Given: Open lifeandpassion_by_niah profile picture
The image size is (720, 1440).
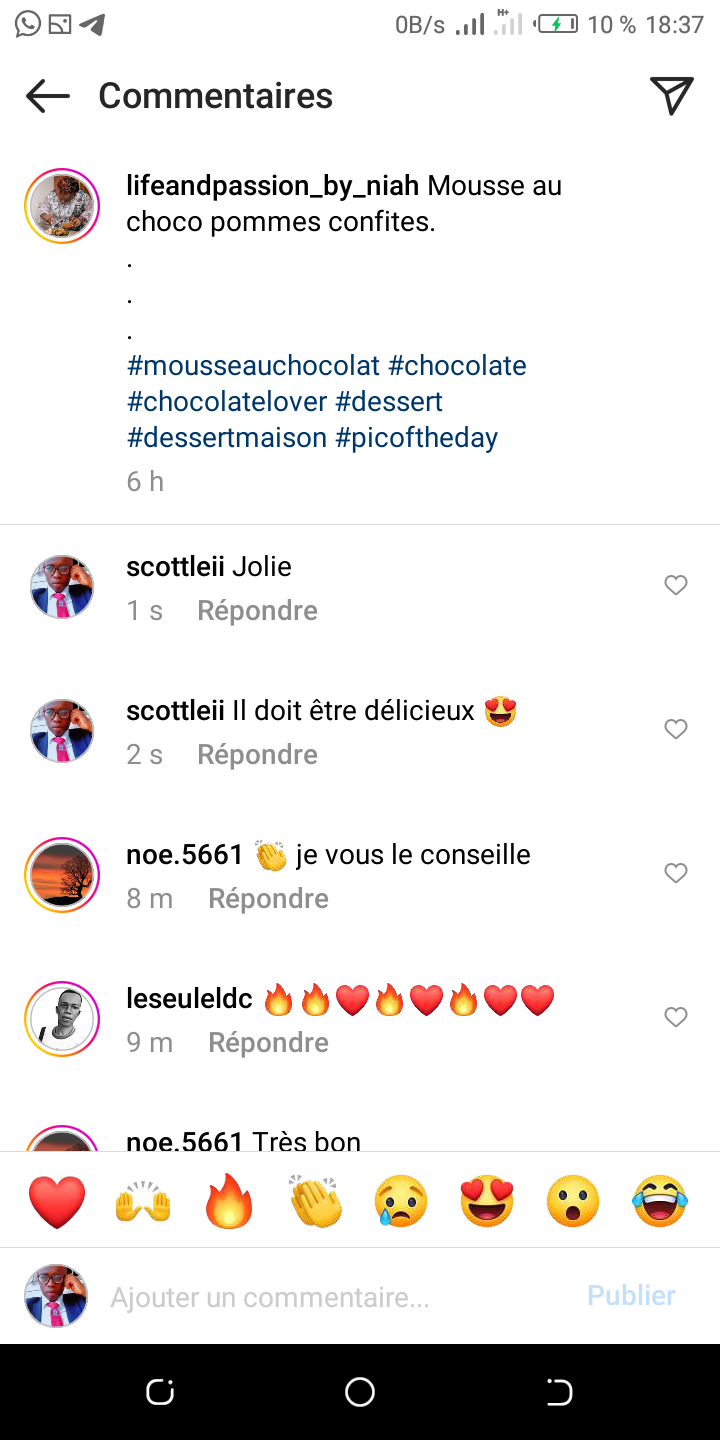Looking at the screenshot, I should click(62, 206).
